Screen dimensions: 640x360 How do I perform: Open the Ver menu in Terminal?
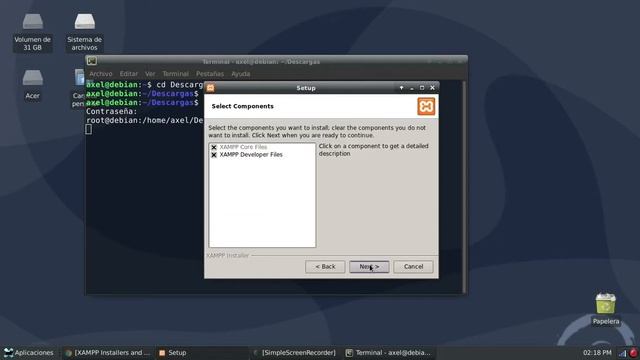[x=150, y=74]
